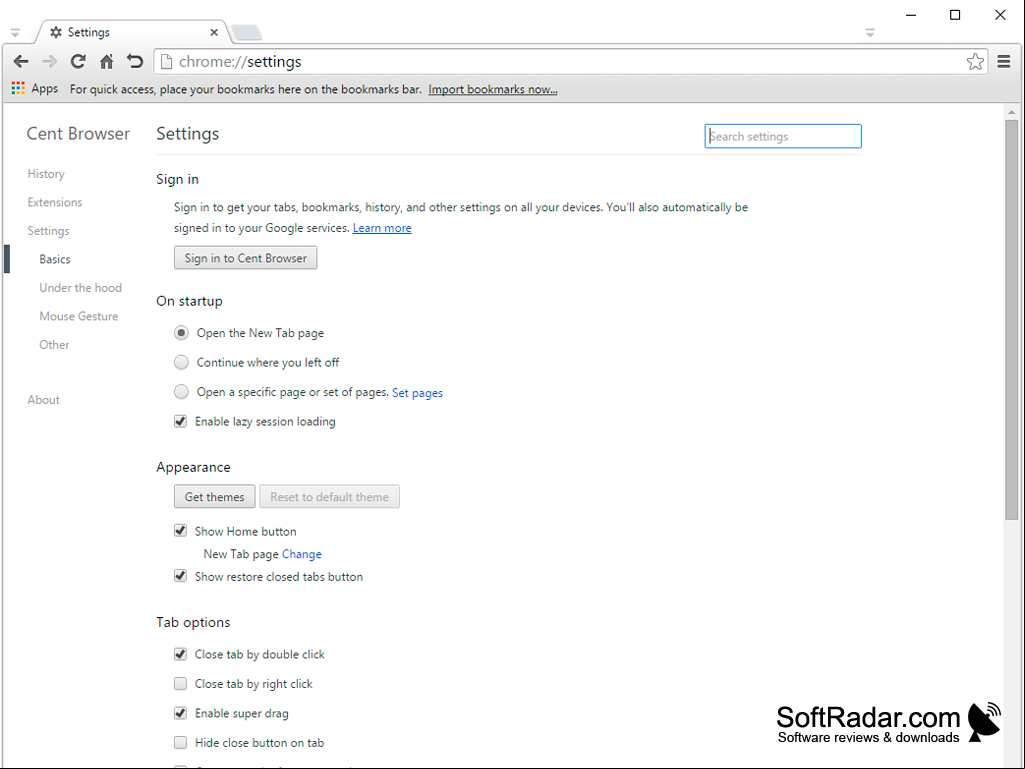Open Mouse Gesture settings
1025x769 pixels.
[x=78, y=316]
